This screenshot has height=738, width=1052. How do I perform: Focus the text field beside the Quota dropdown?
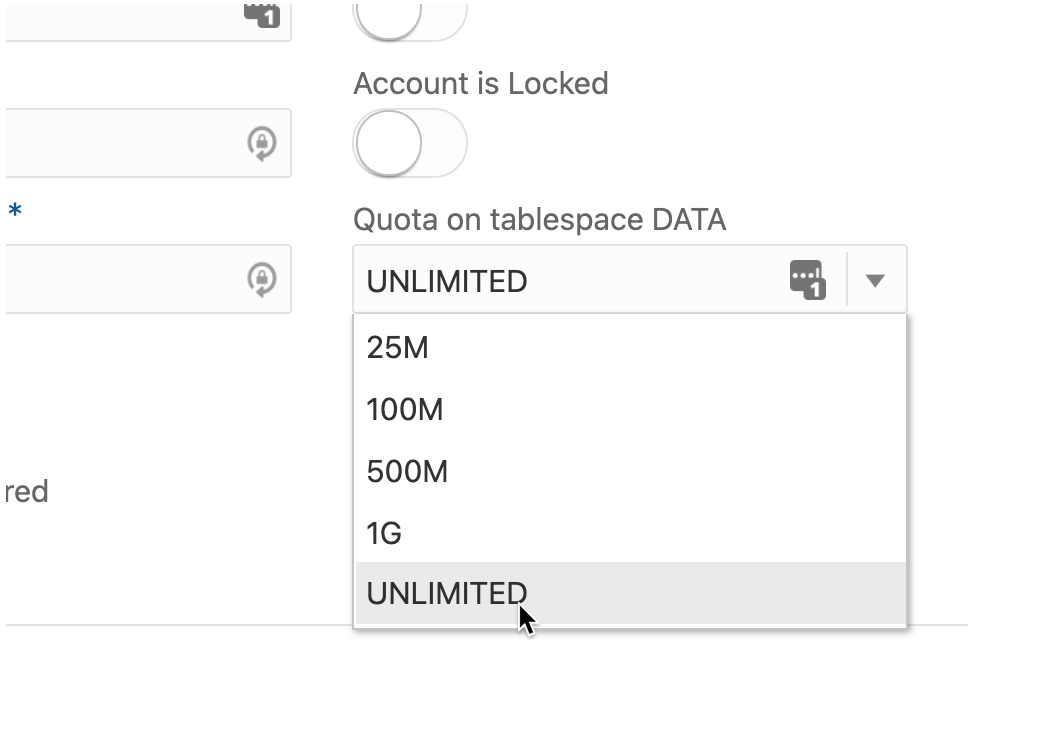[x=120, y=280]
